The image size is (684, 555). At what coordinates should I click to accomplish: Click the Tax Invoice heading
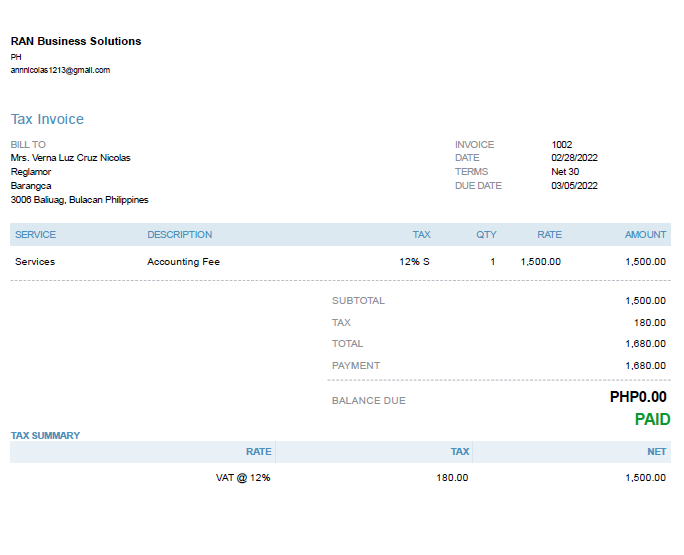(47, 119)
